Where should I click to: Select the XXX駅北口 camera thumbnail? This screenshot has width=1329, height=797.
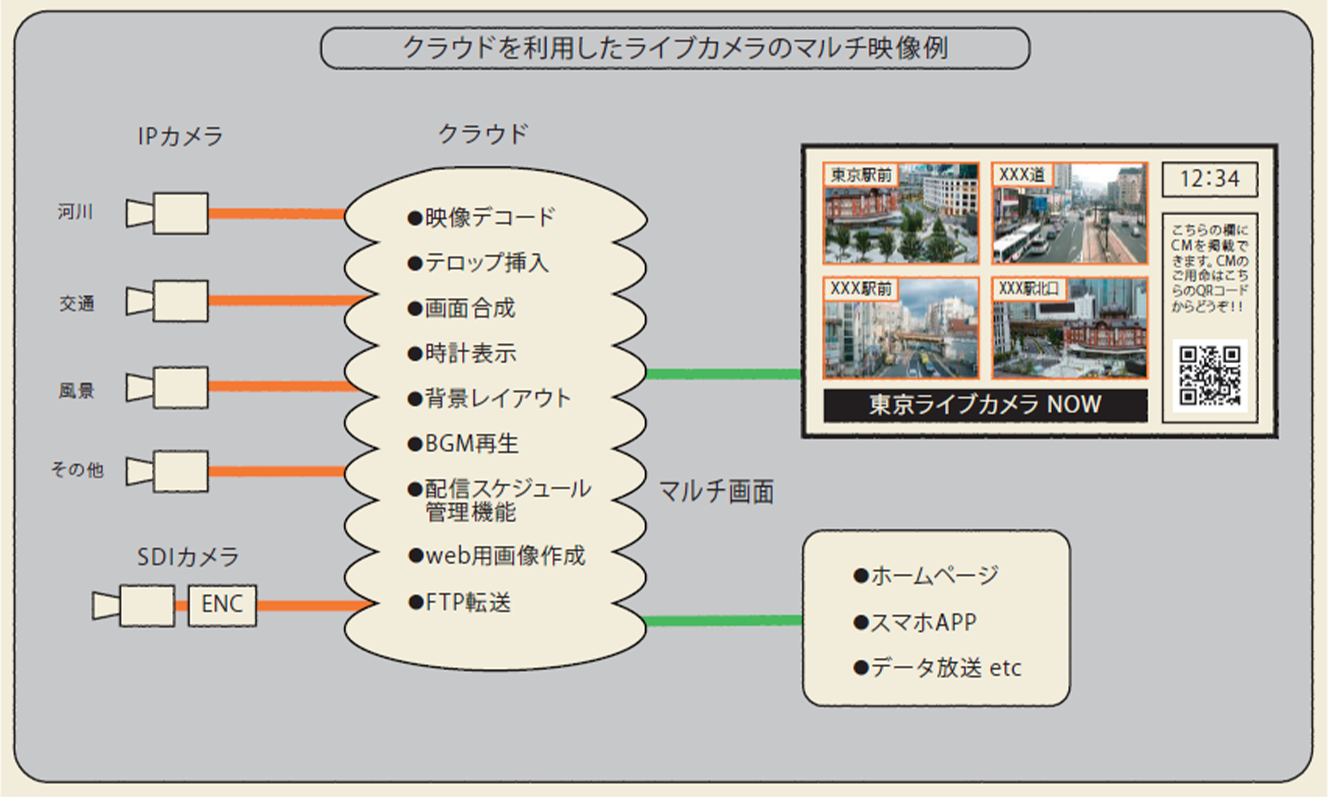pos(1069,329)
